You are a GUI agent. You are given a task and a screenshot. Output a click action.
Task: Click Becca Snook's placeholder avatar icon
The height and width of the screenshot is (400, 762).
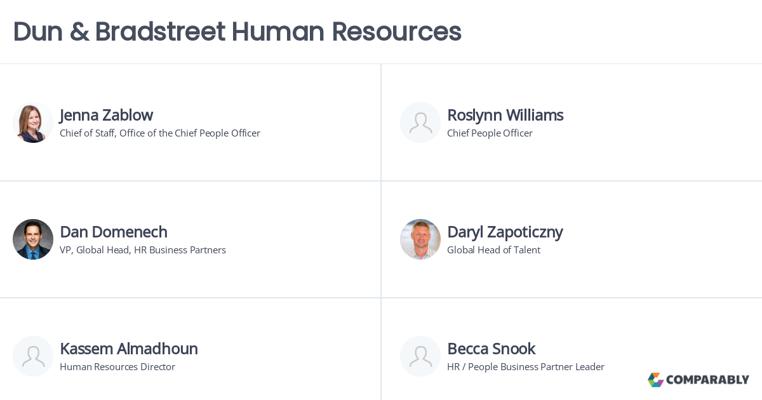point(420,357)
